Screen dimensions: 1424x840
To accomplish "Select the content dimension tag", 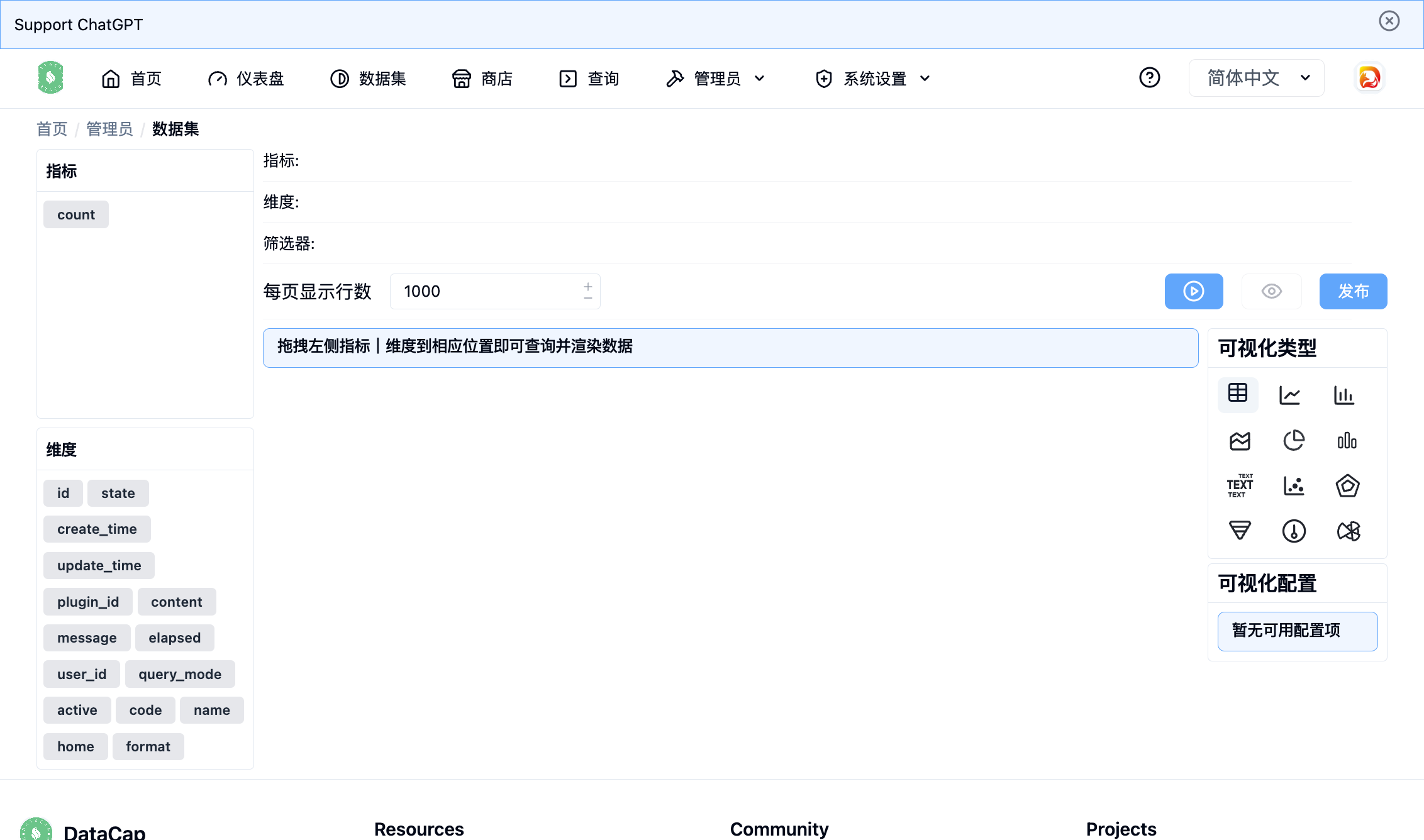I will [x=177, y=602].
